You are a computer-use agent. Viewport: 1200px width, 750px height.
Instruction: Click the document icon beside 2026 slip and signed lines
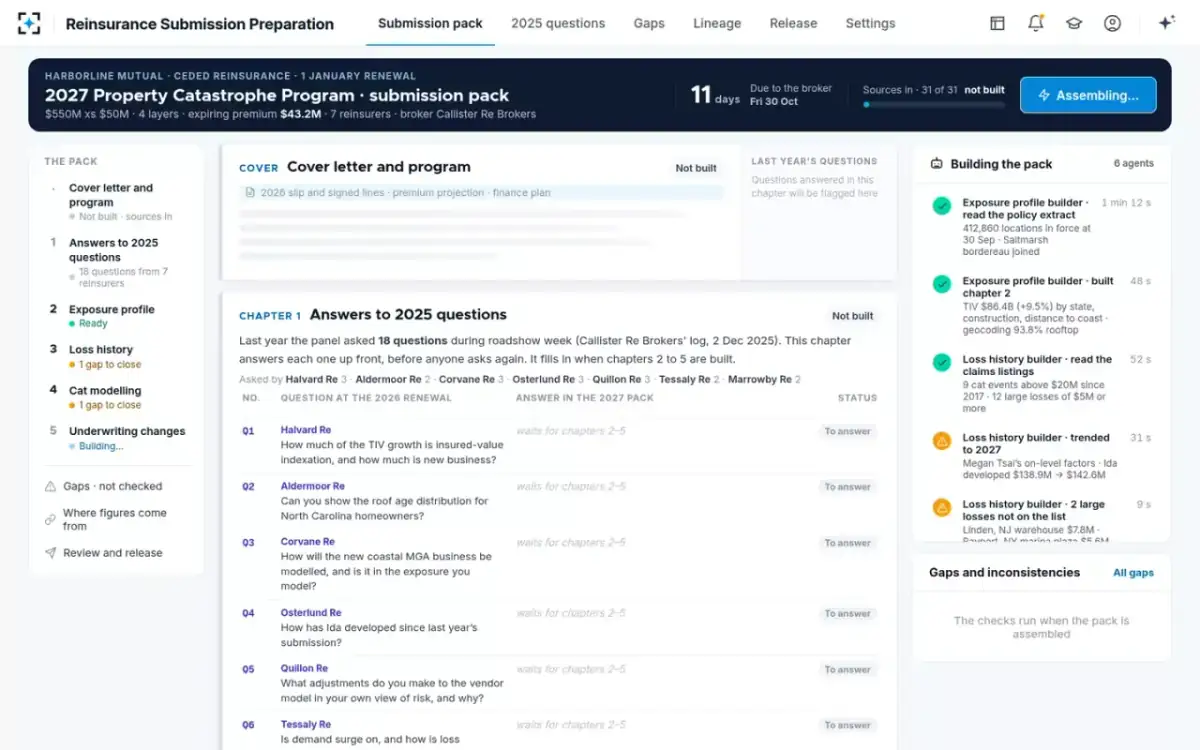click(251, 193)
